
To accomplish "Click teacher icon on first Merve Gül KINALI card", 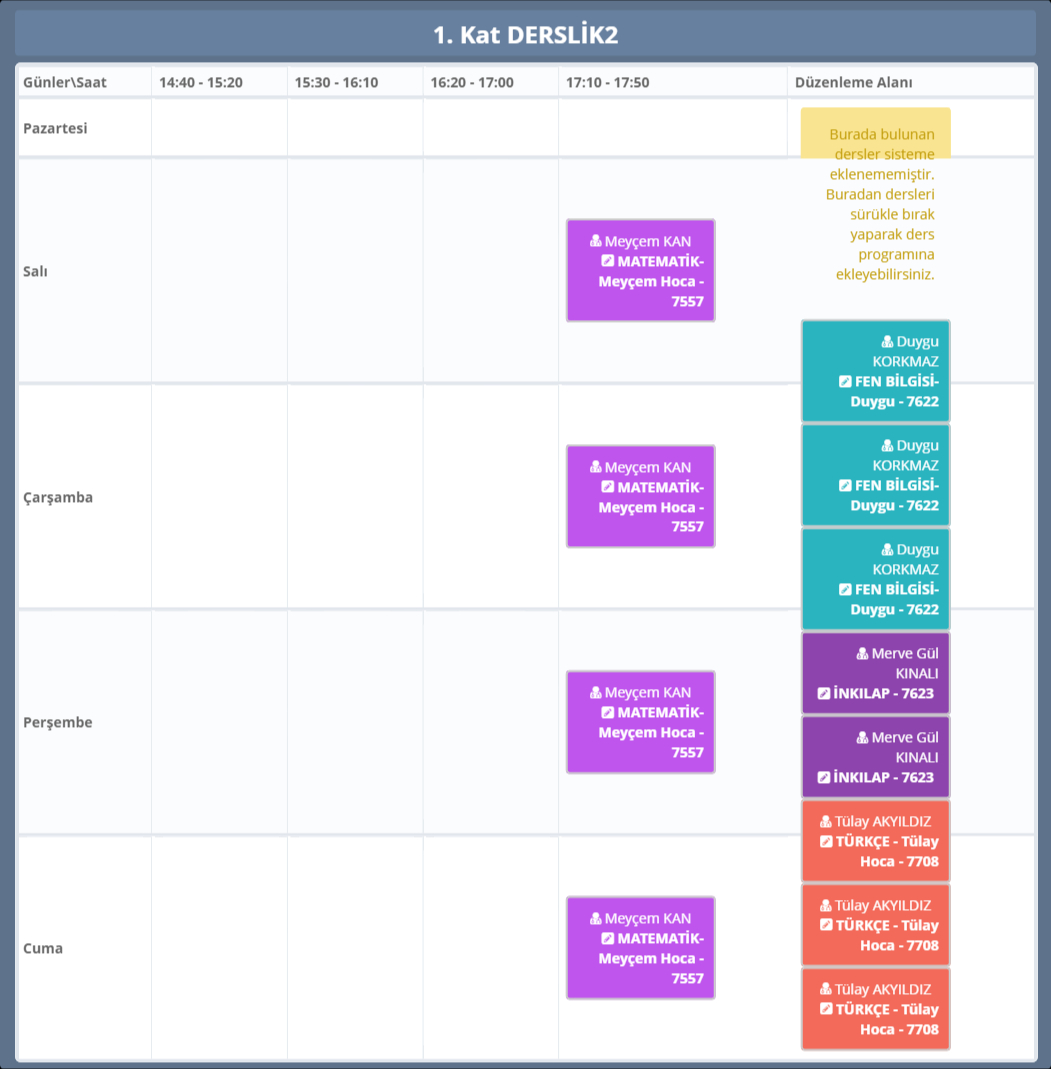I will 863,653.
